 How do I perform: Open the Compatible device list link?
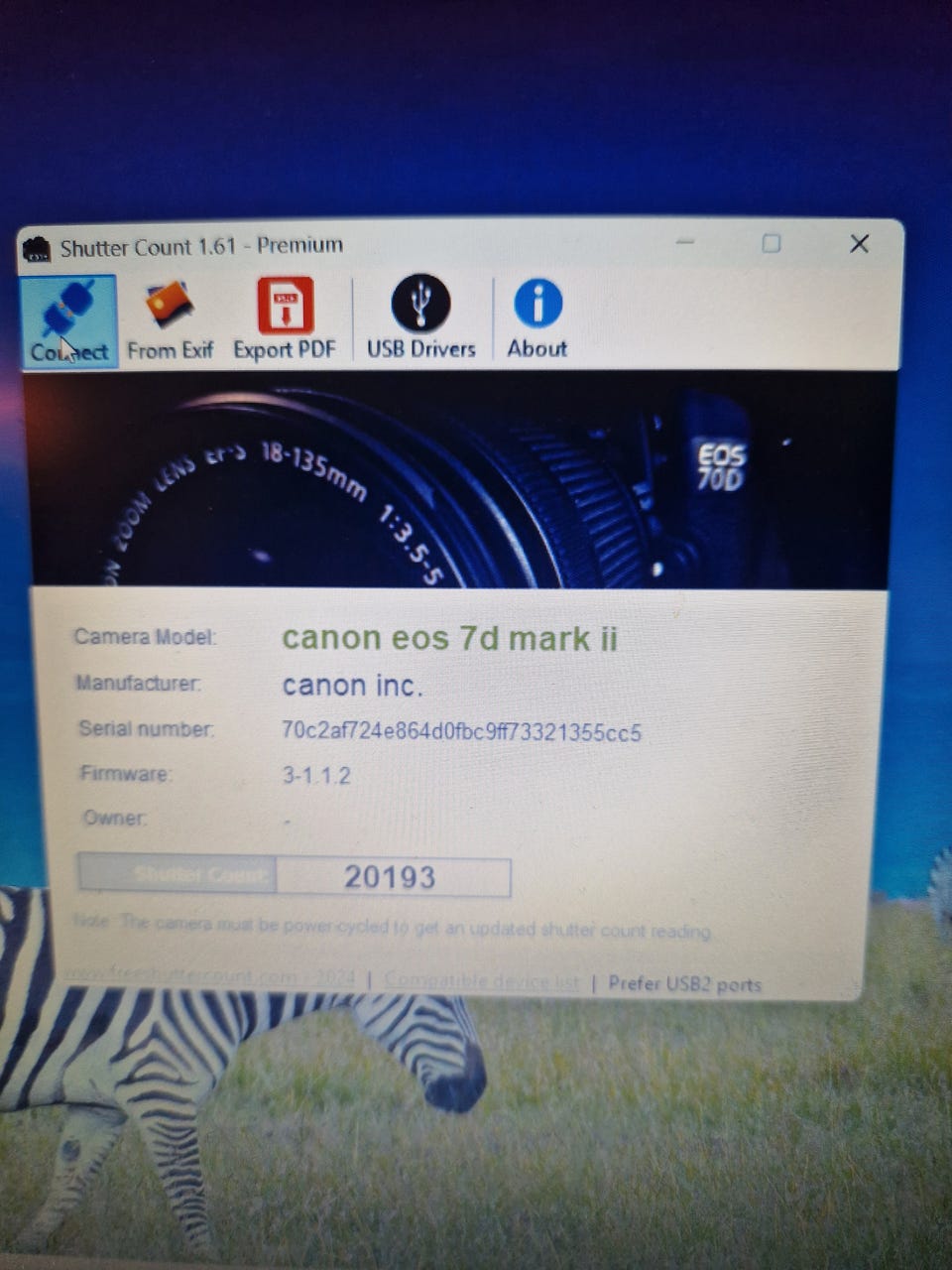coord(482,980)
